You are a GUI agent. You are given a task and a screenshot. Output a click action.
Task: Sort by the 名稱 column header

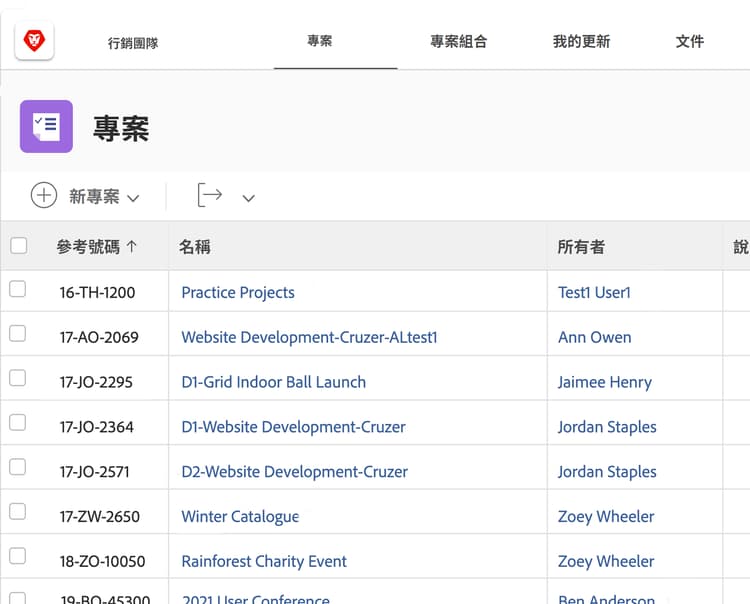(195, 247)
